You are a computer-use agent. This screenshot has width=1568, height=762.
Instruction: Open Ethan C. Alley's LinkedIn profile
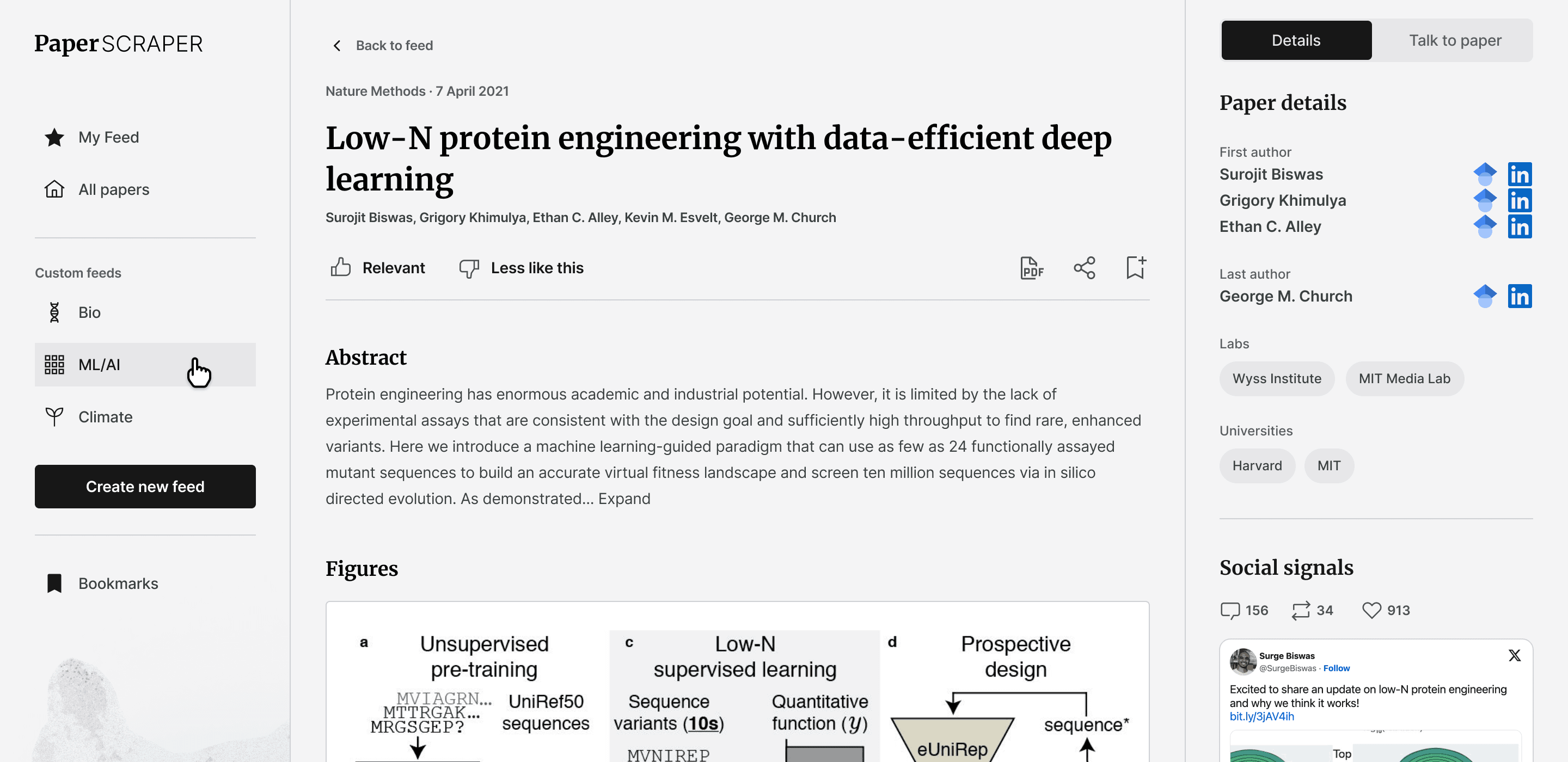click(x=1520, y=227)
